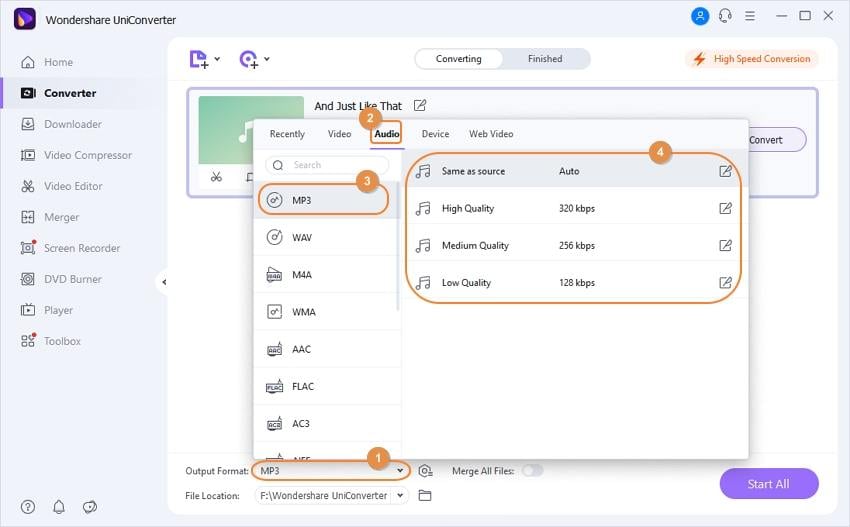This screenshot has height=527, width=850.
Task: Toggle Merge All Files switch
Action: (x=532, y=471)
